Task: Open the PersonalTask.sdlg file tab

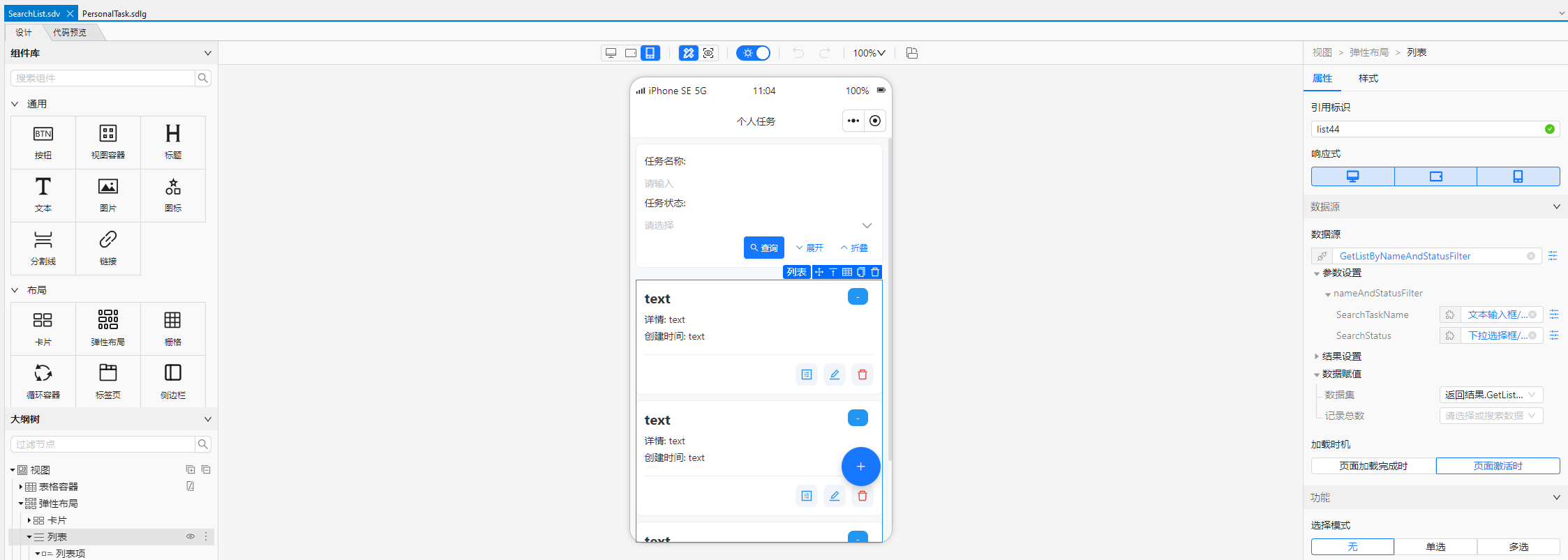Action: coord(114,13)
